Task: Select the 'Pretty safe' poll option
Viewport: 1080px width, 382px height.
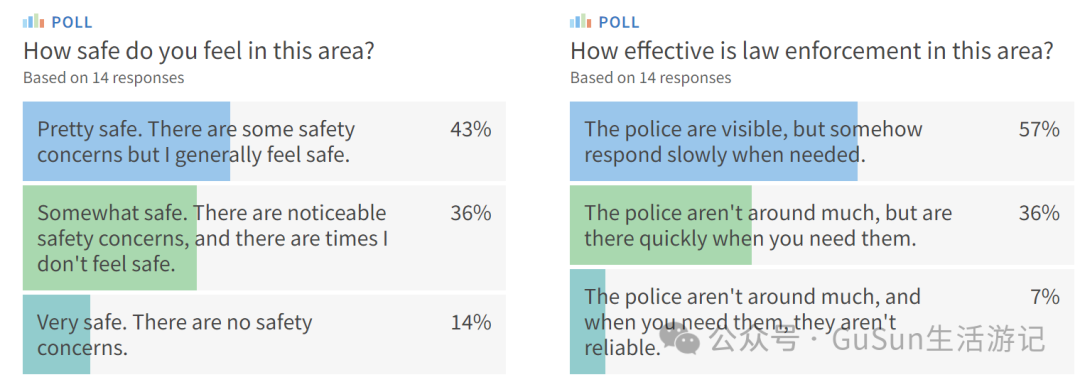Action: point(264,141)
